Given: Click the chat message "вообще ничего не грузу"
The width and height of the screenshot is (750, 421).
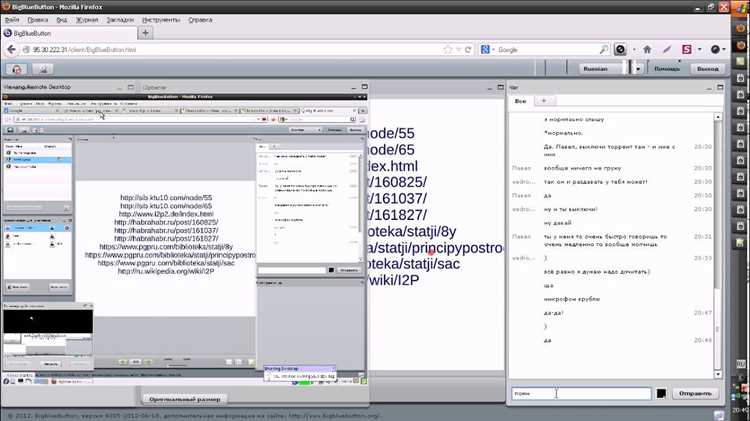Looking at the screenshot, I should click(582, 168).
